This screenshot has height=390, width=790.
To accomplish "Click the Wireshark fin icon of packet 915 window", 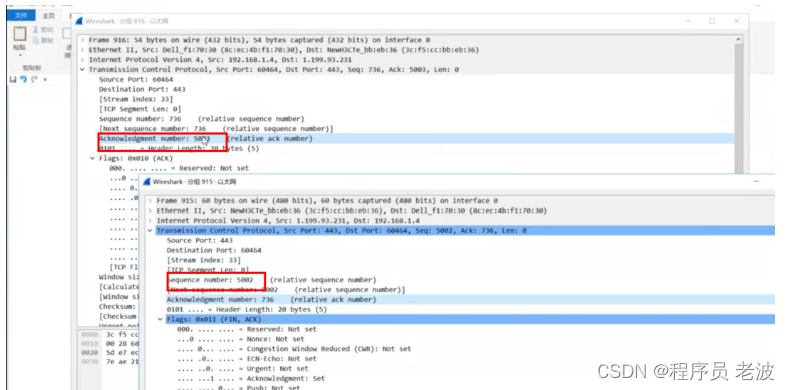I will pyautogui.click(x=147, y=182).
